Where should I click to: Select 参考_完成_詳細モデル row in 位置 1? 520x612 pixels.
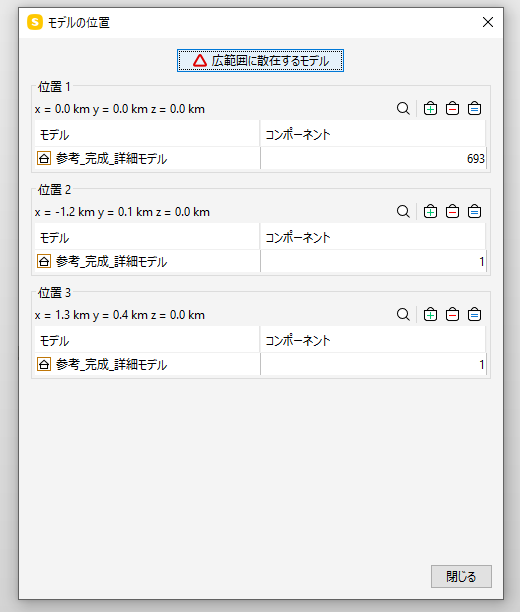pos(260,158)
